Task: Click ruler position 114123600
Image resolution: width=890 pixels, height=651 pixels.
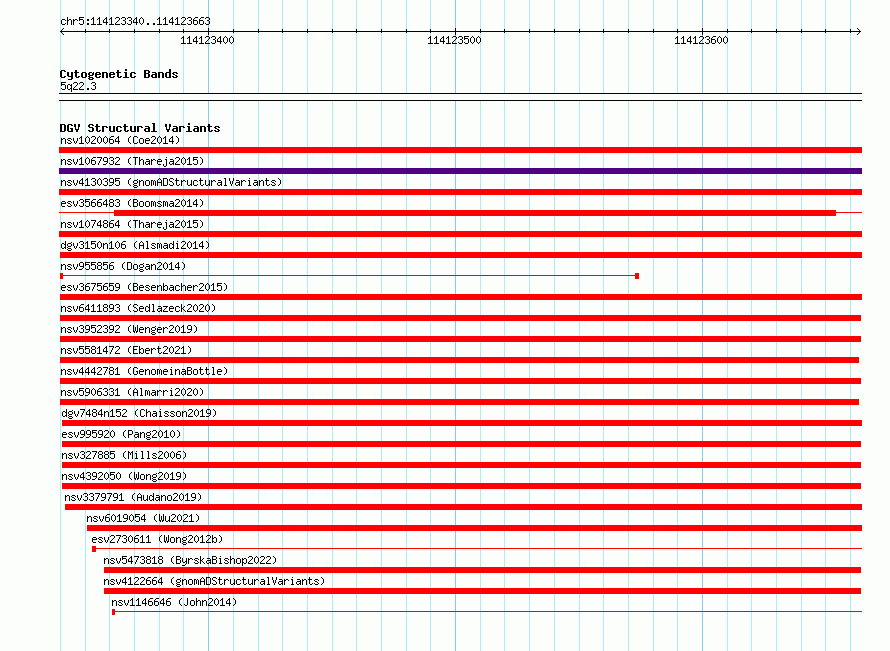Action: (x=701, y=40)
